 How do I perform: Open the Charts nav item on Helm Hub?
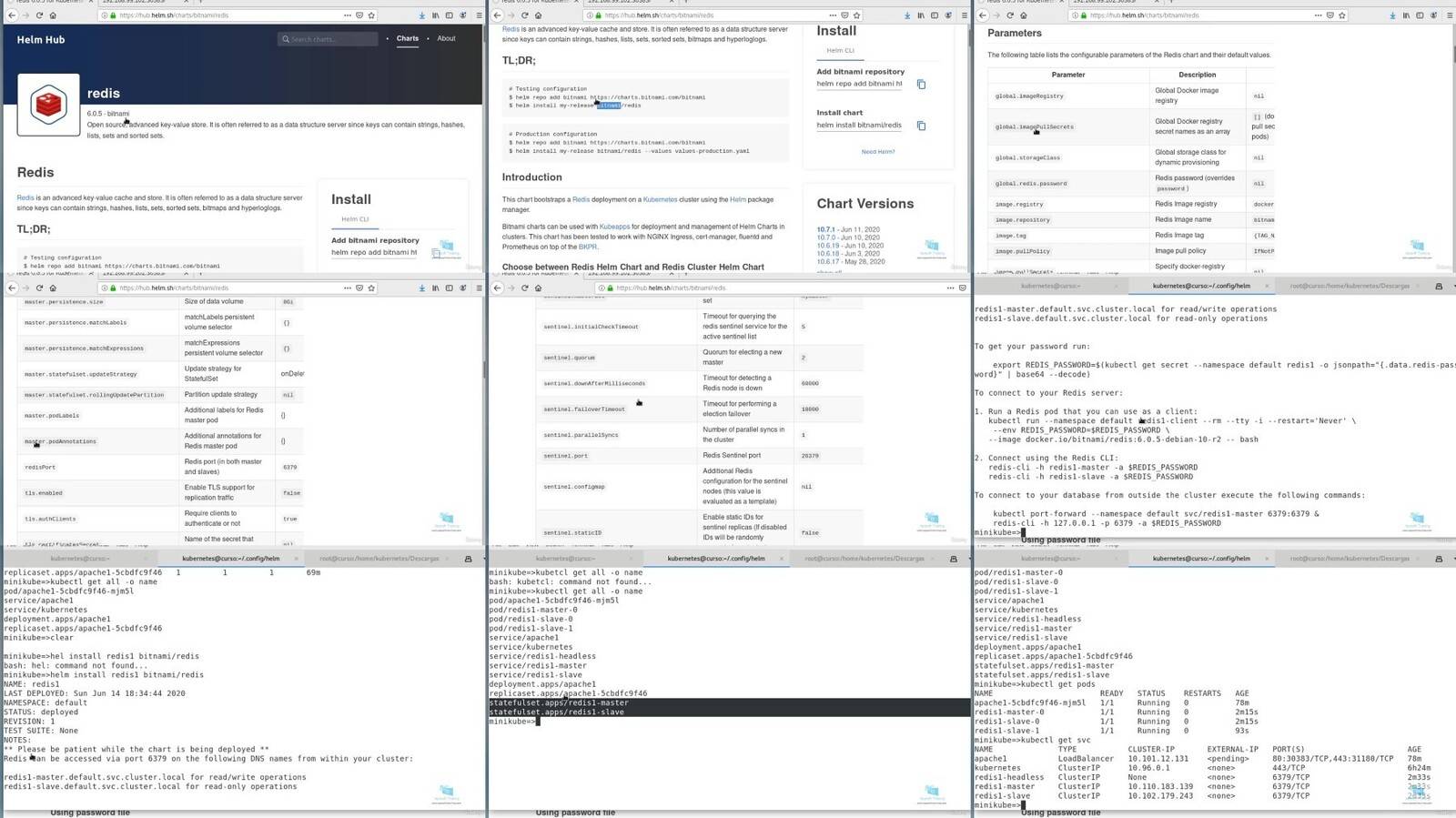[x=408, y=38]
